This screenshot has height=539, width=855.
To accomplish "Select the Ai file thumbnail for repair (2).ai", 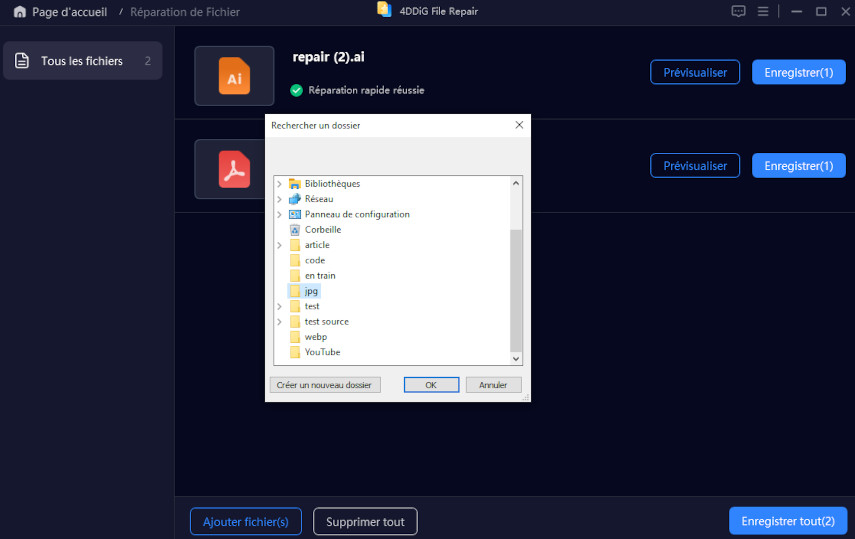I will pos(234,76).
